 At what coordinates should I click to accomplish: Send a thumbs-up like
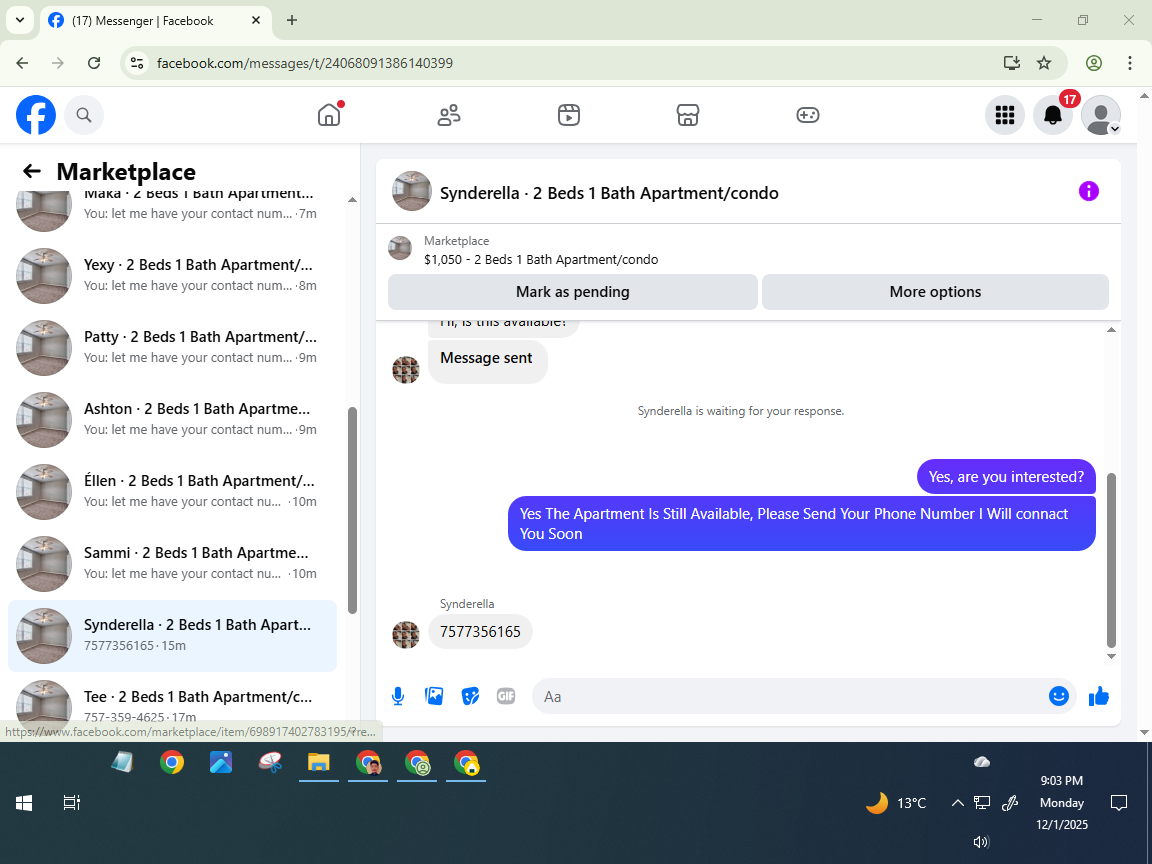coord(1098,696)
